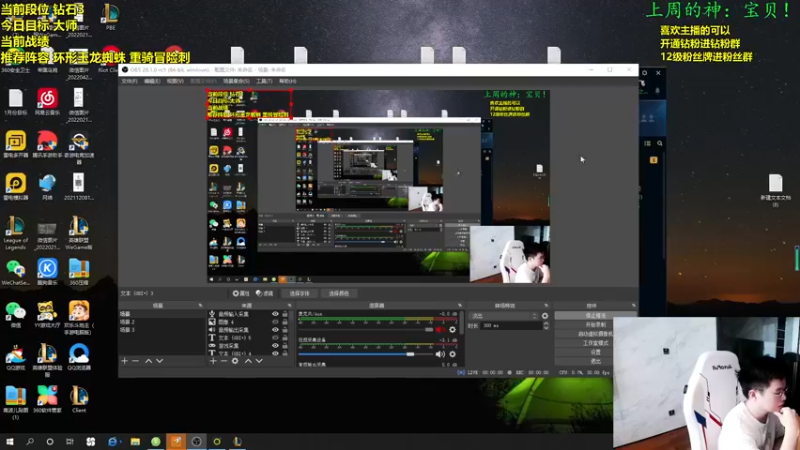Open the Scene Collection menu in OBS
The height and width of the screenshot is (450, 800).
coord(236,81)
